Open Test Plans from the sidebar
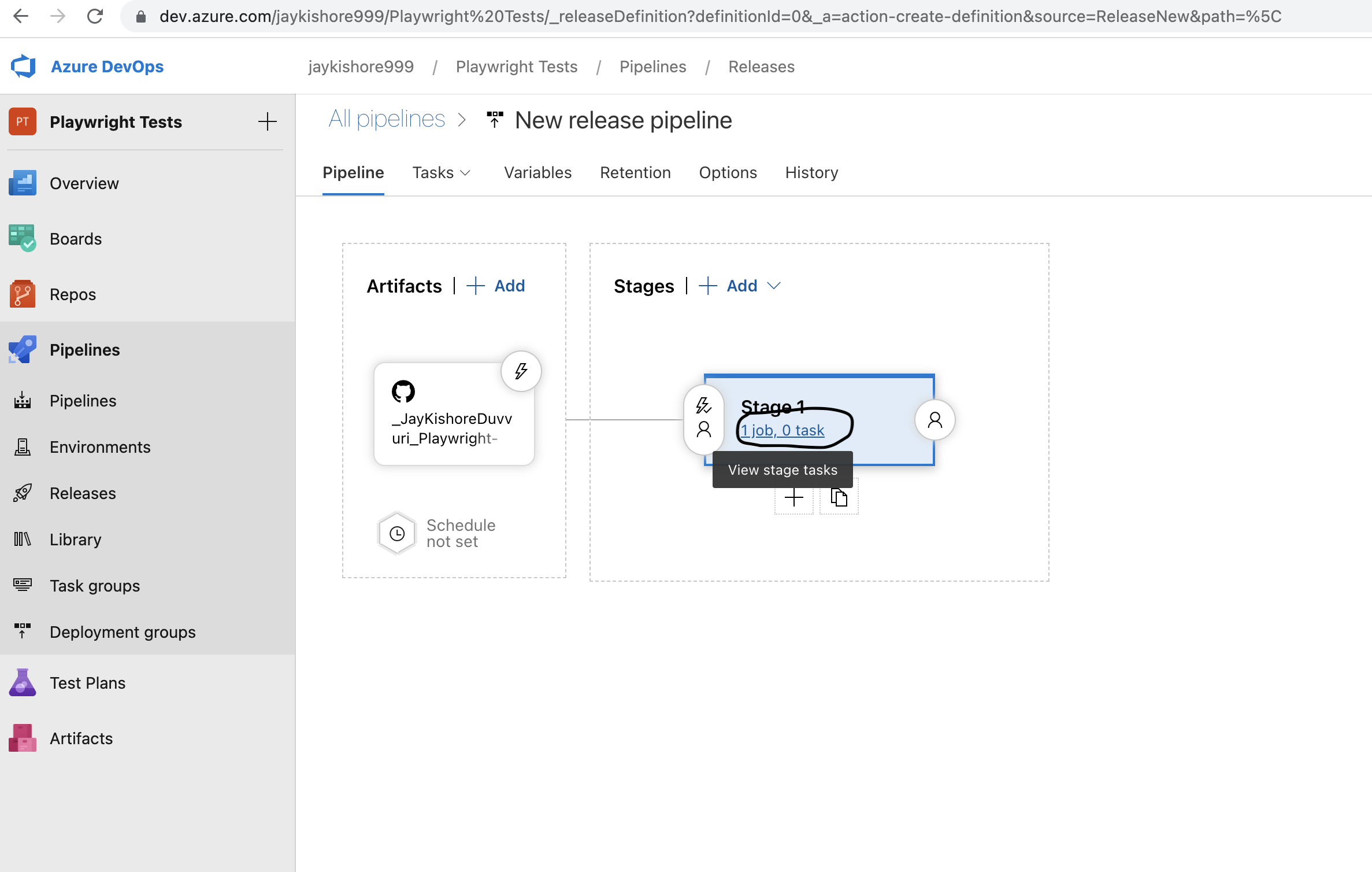This screenshot has width=1372, height=872. pyautogui.click(x=147, y=683)
